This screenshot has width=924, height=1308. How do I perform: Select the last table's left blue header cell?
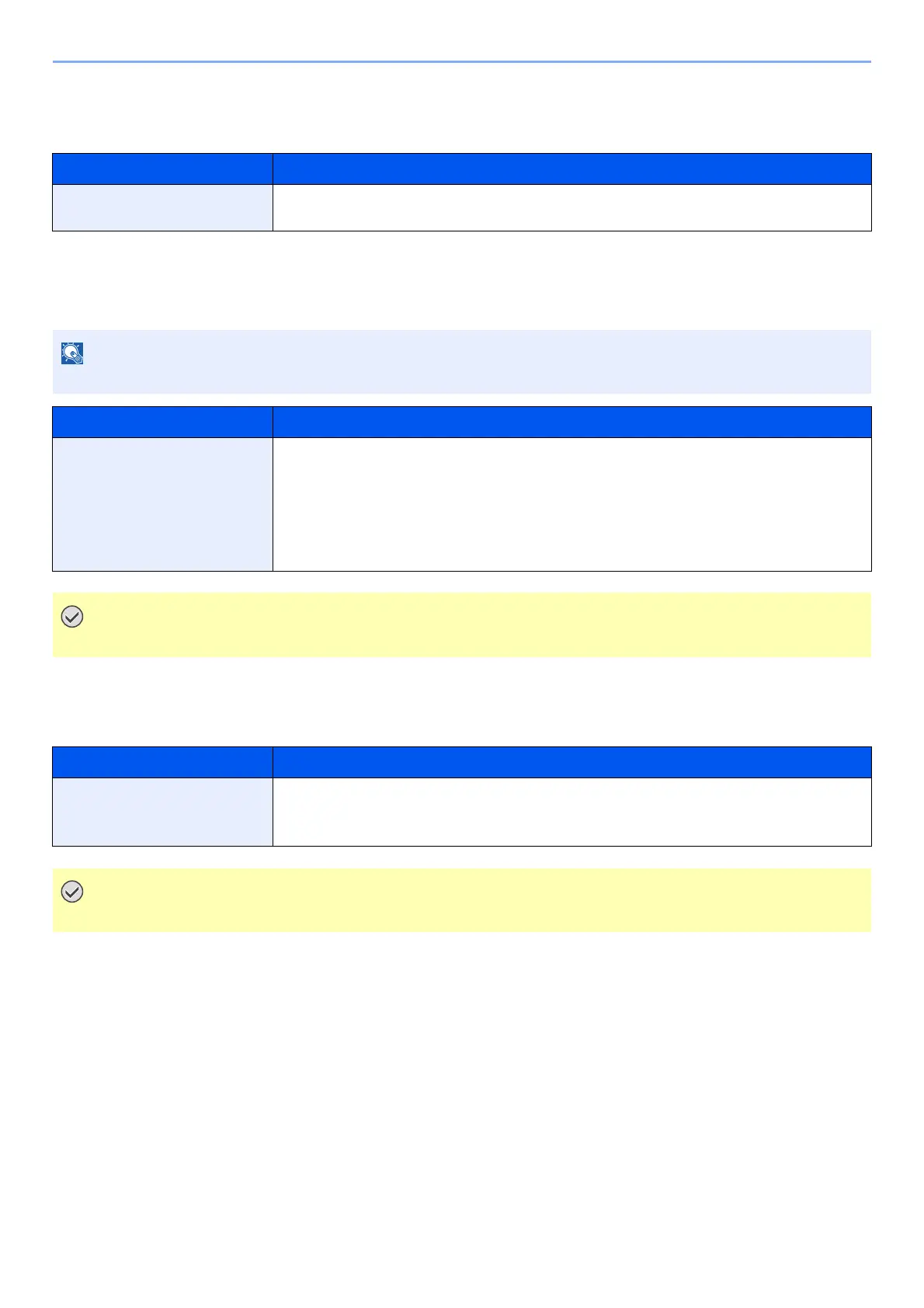162,762
